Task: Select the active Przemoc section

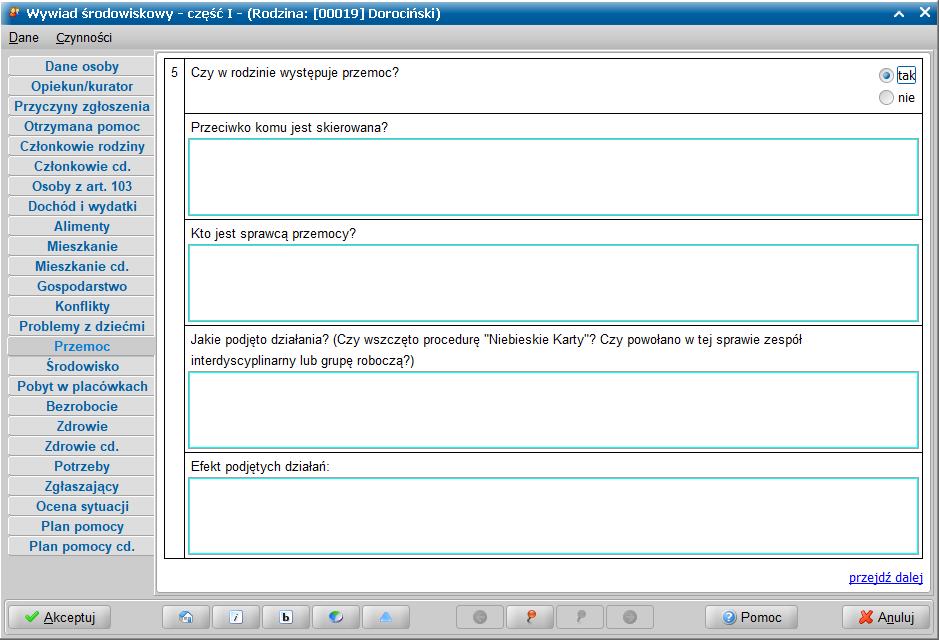Action: click(x=82, y=347)
